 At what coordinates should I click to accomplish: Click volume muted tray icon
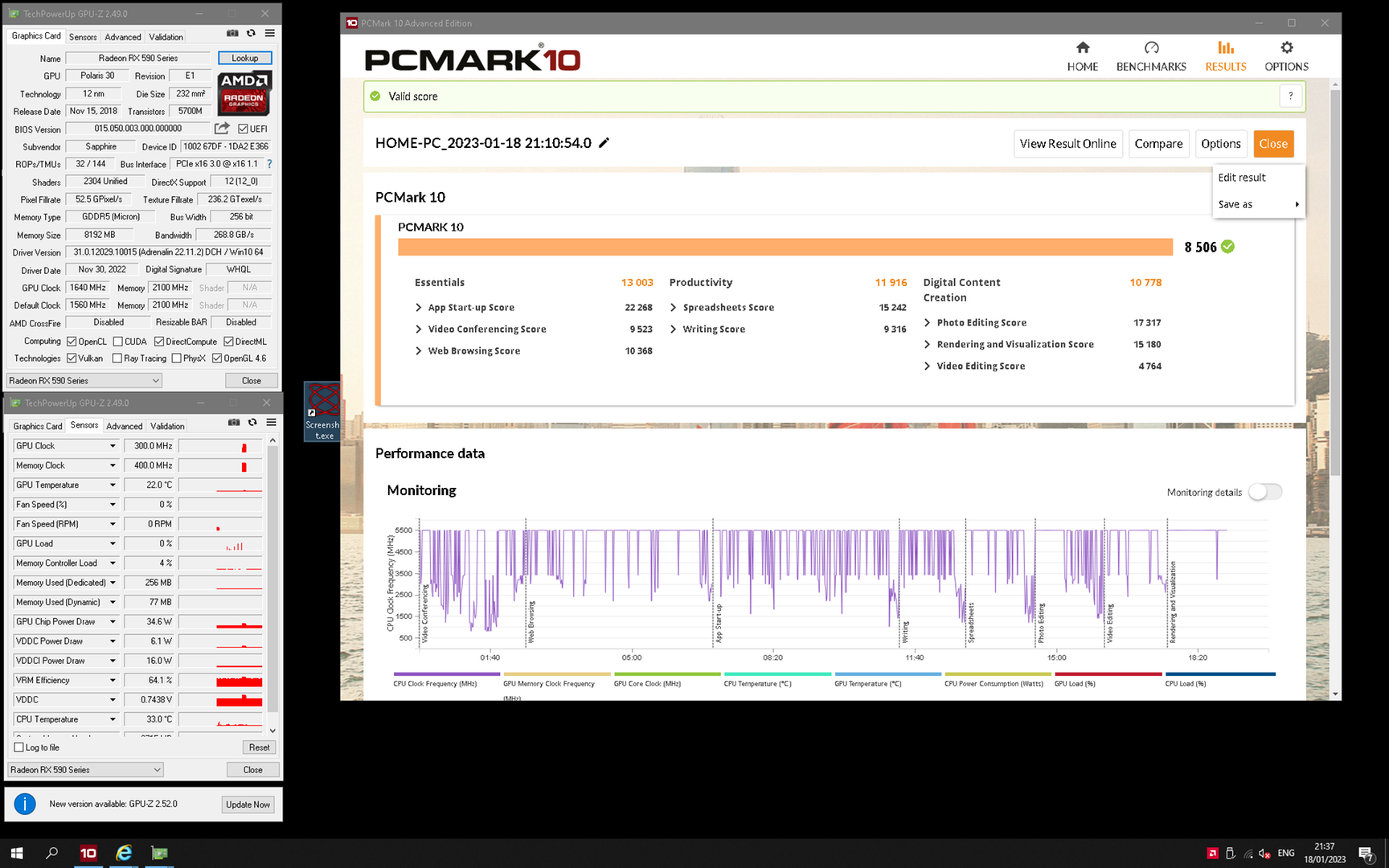pyautogui.click(x=1264, y=853)
